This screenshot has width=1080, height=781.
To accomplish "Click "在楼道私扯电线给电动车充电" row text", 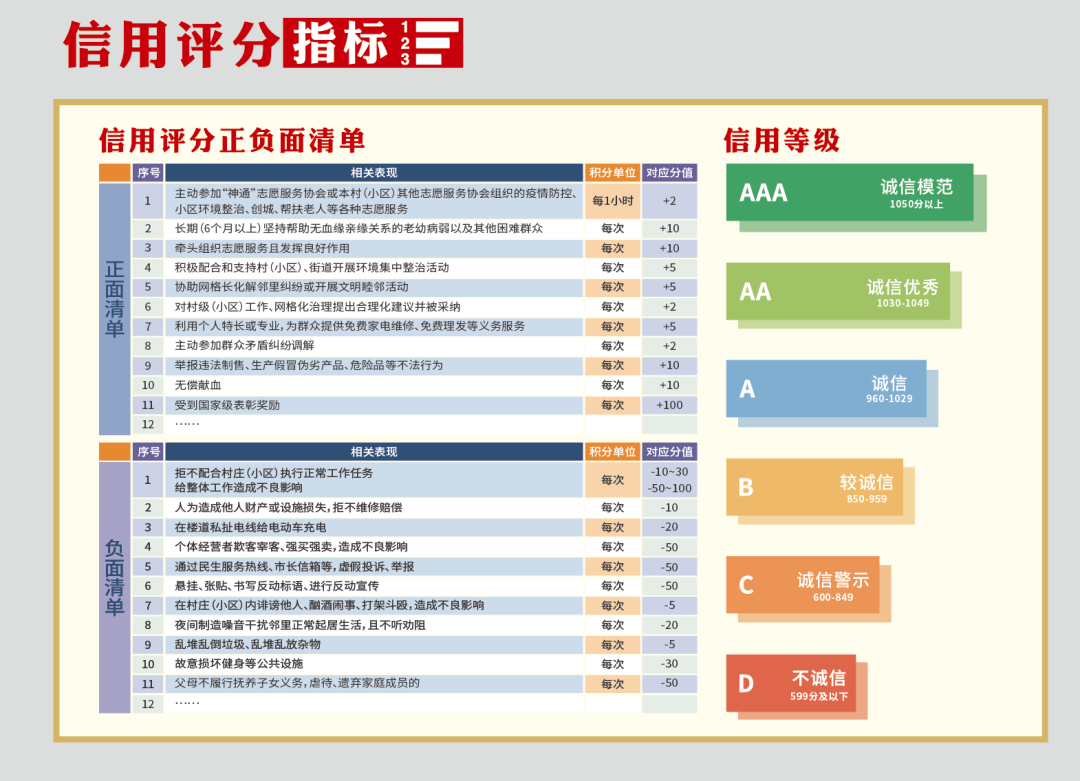I will point(250,528).
